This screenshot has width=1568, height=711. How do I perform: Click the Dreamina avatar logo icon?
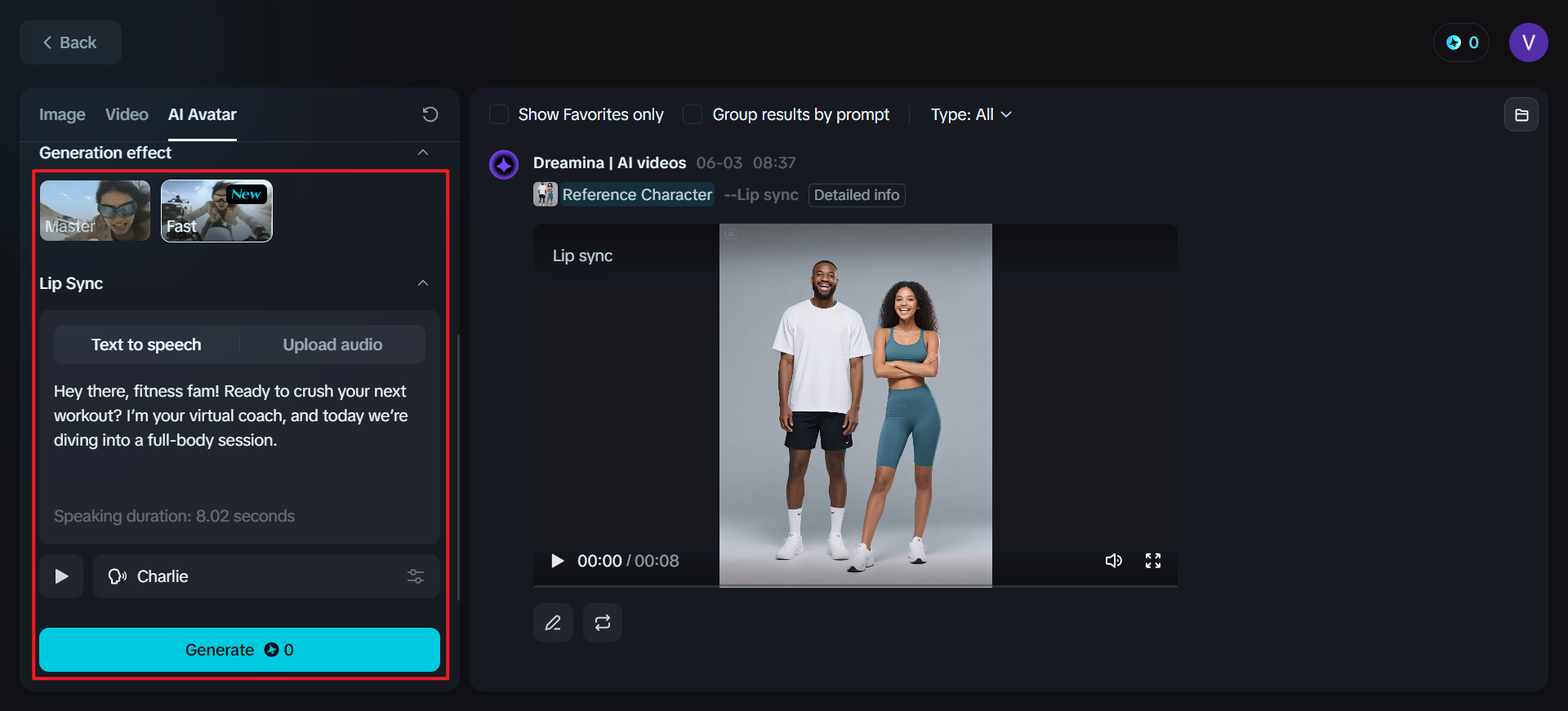[504, 165]
